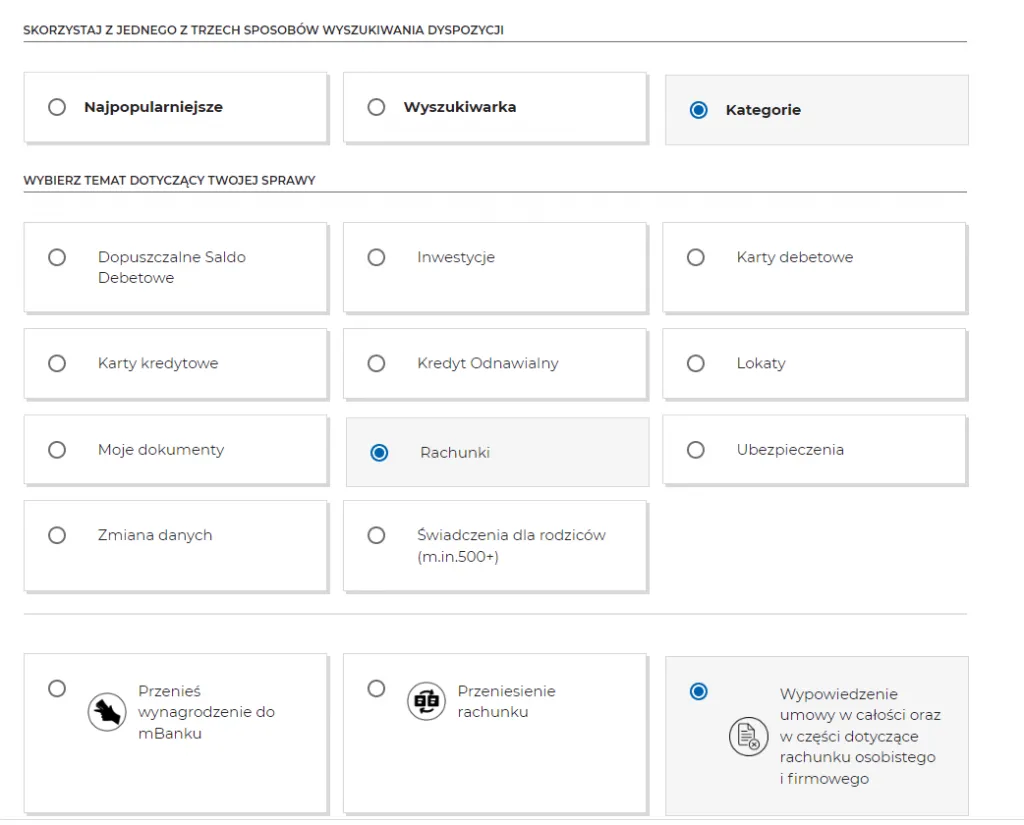Click the Przeniesienie rachunku transfer icon
The height and width of the screenshot is (825, 1024).
point(426,701)
